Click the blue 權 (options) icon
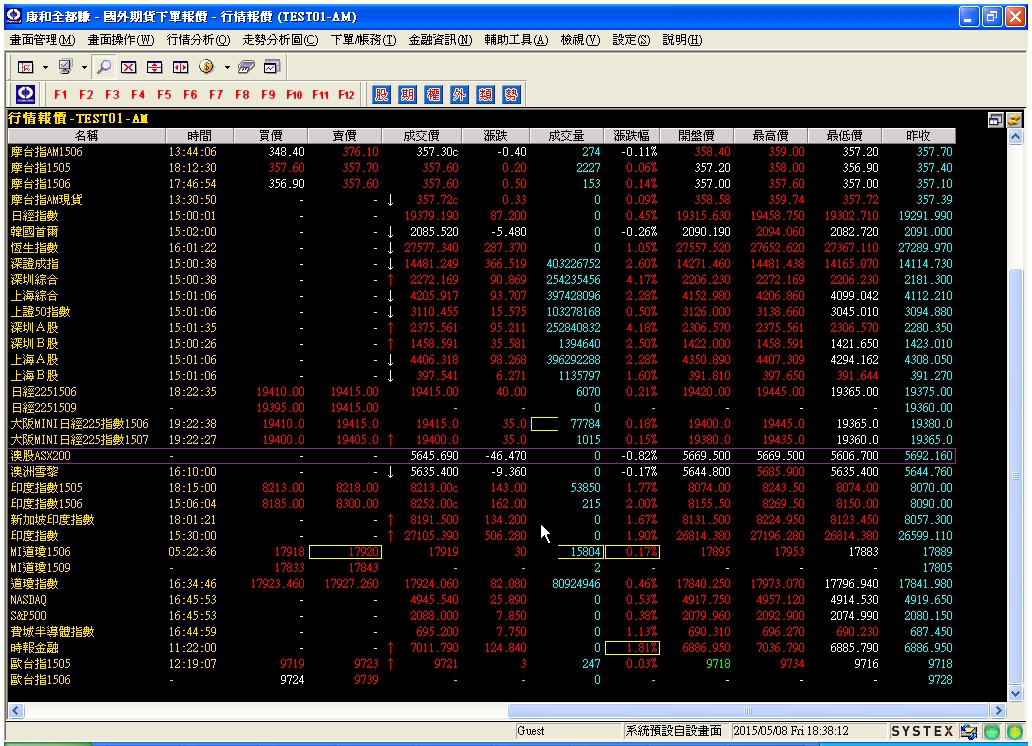 433,95
